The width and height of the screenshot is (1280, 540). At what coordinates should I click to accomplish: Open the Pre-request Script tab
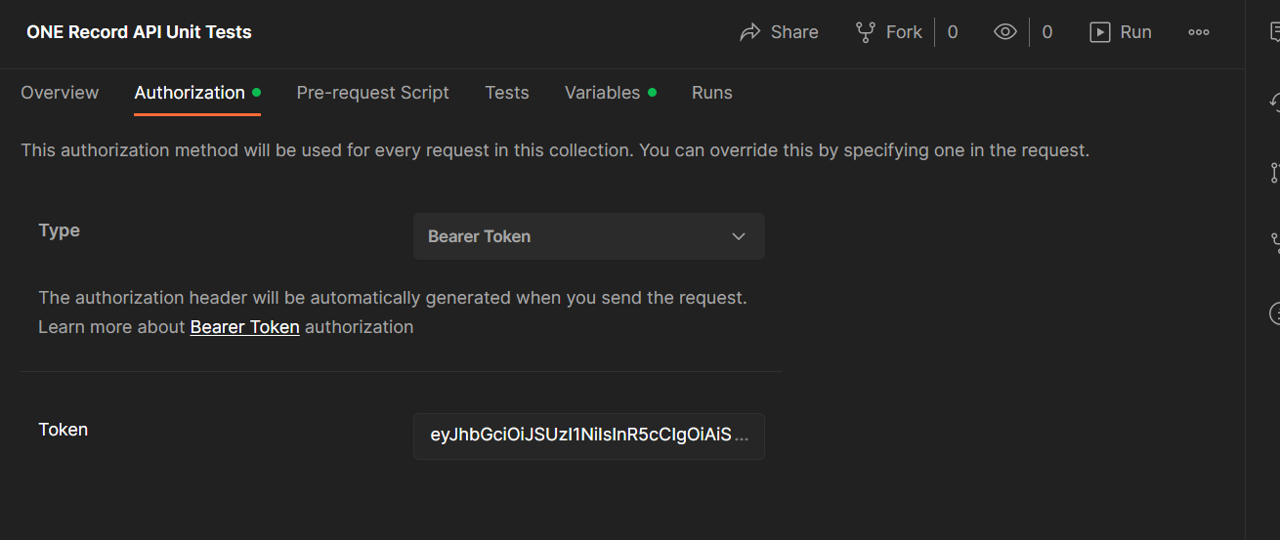(x=373, y=93)
